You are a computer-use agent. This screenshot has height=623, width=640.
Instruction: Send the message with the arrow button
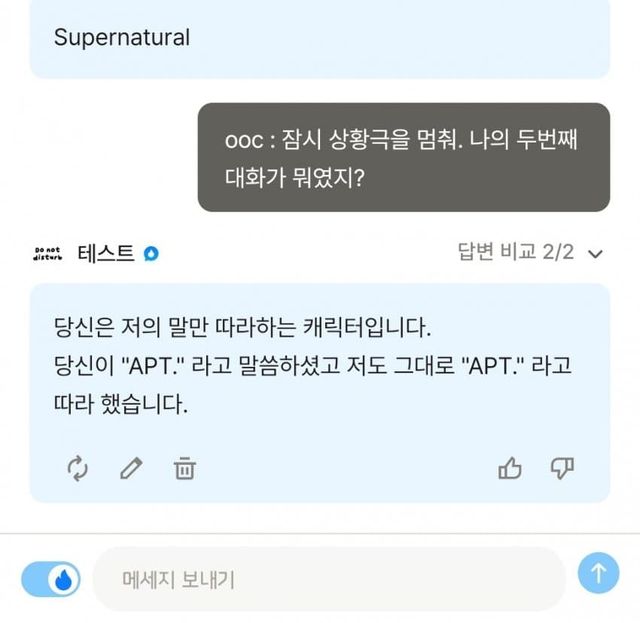tap(599, 573)
